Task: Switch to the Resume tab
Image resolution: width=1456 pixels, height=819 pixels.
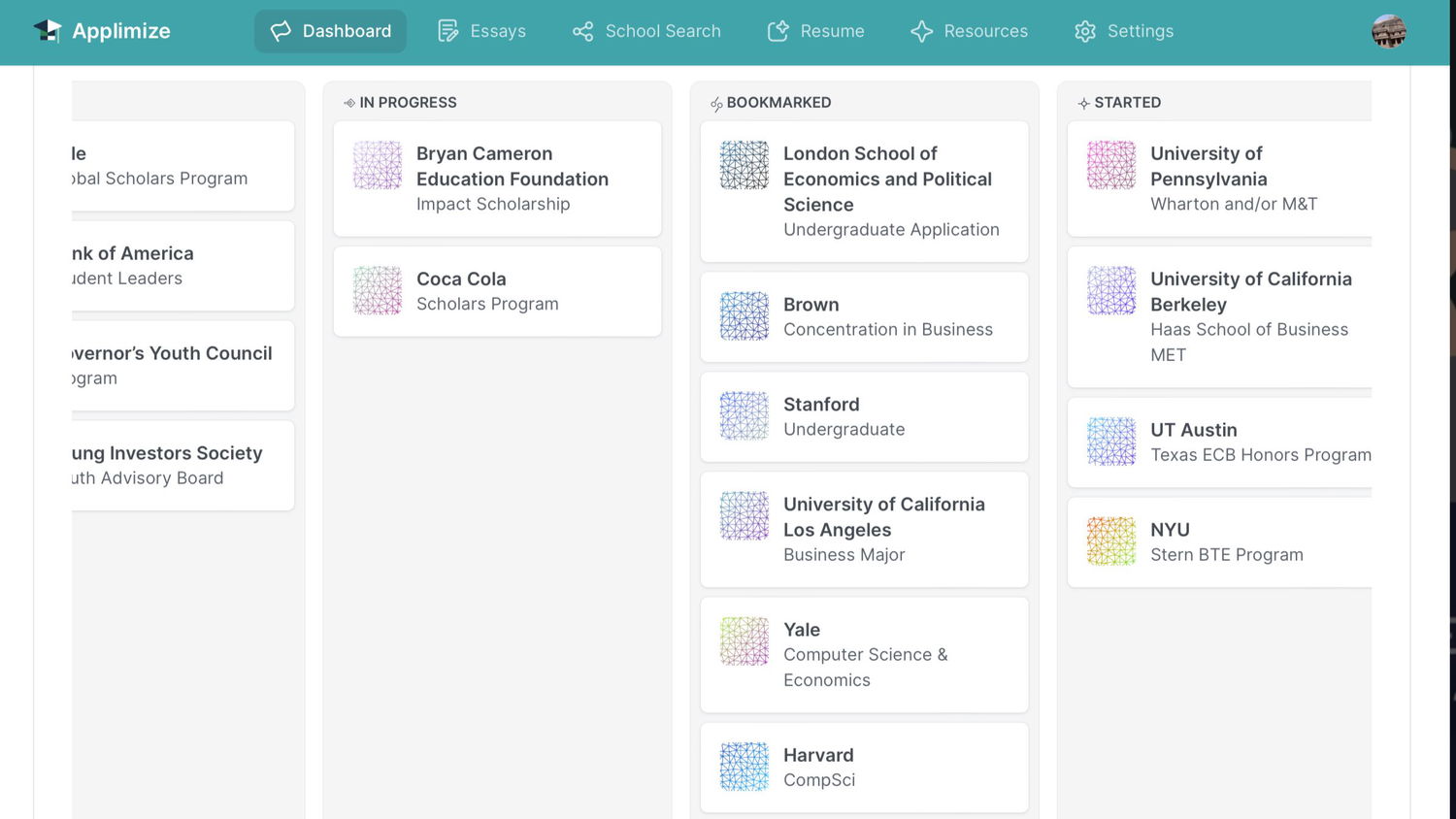Action: pyautogui.click(x=815, y=31)
